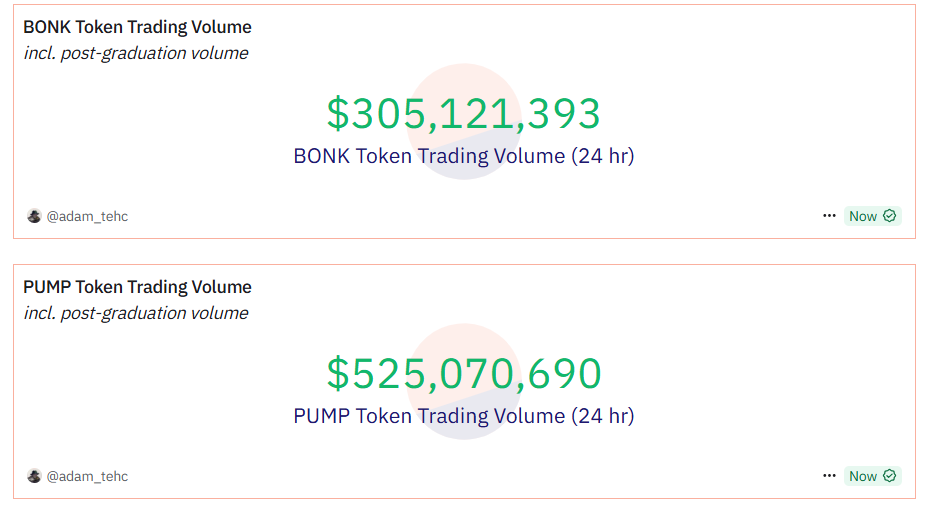Viewport: 925px width, 505px height.
Task: Open @adam_tehc profile on the PUMP panel
Action: pos(87,476)
